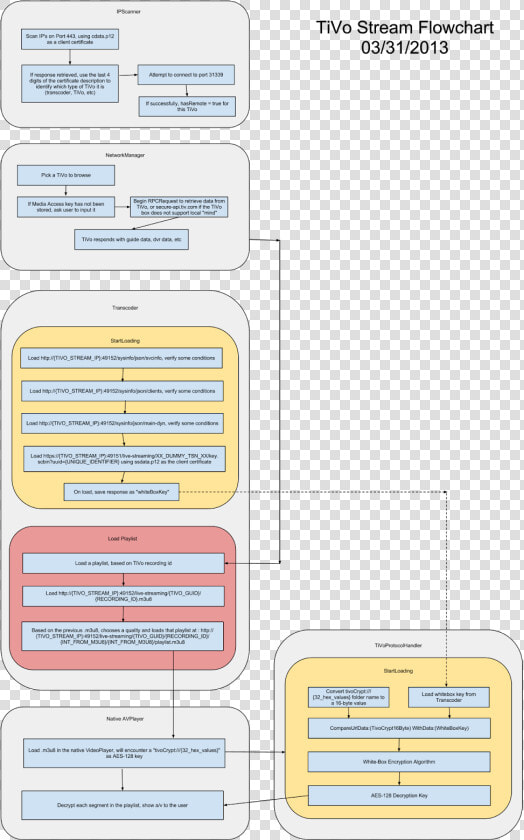Click the 'CompareUrlData:(TivoCrypt16Byte)' box
The width and height of the screenshot is (524, 840).
point(399,728)
